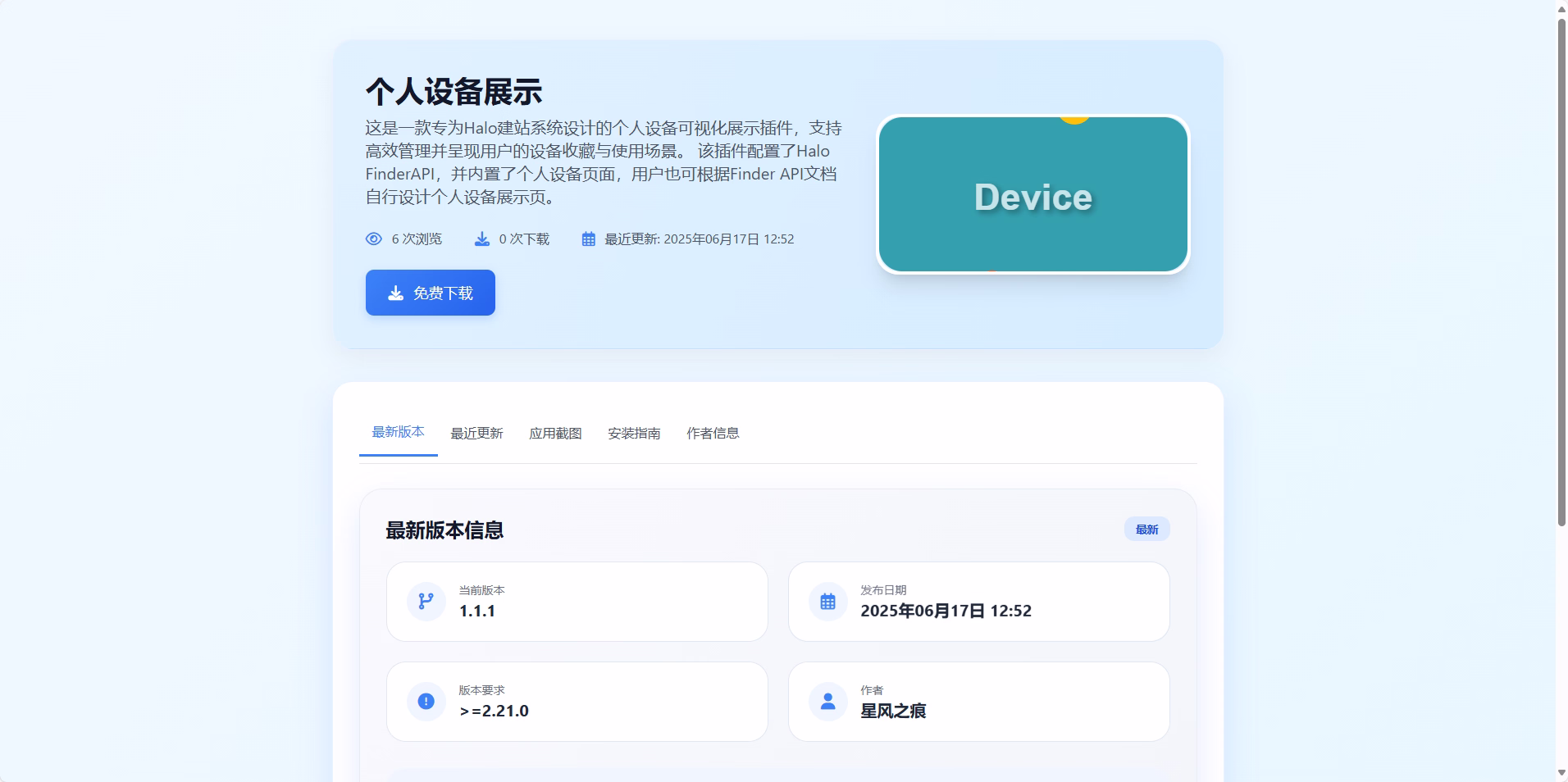Click the 作者 label
This screenshot has width=1568, height=782.
tap(872, 690)
